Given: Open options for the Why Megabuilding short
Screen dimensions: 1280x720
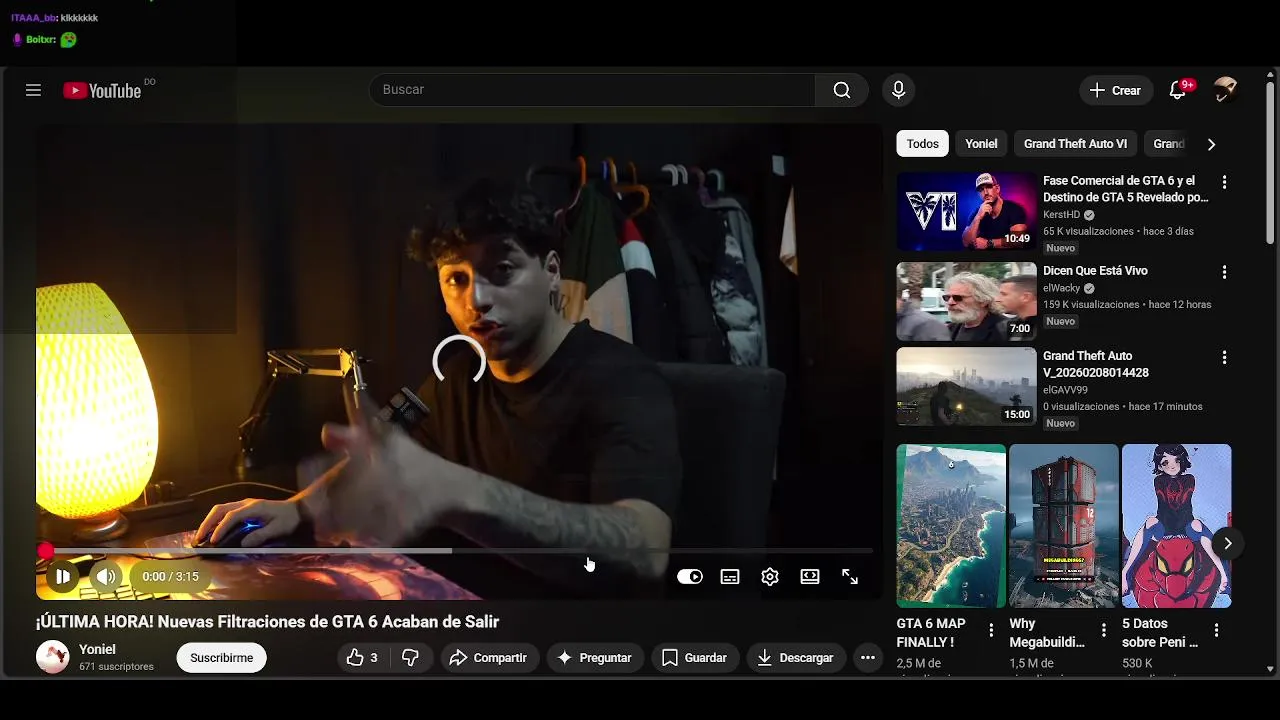Looking at the screenshot, I should [x=1104, y=630].
